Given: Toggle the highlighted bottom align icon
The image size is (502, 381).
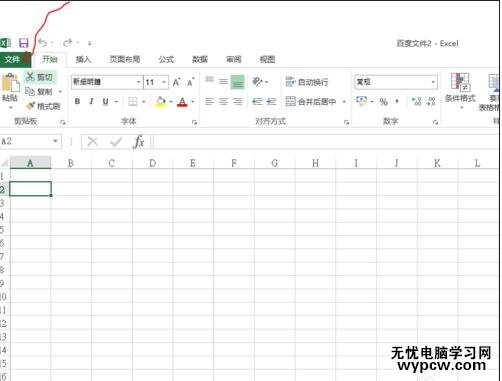Looking at the screenshot, I should pyautogui.click(x=237, y=82).
